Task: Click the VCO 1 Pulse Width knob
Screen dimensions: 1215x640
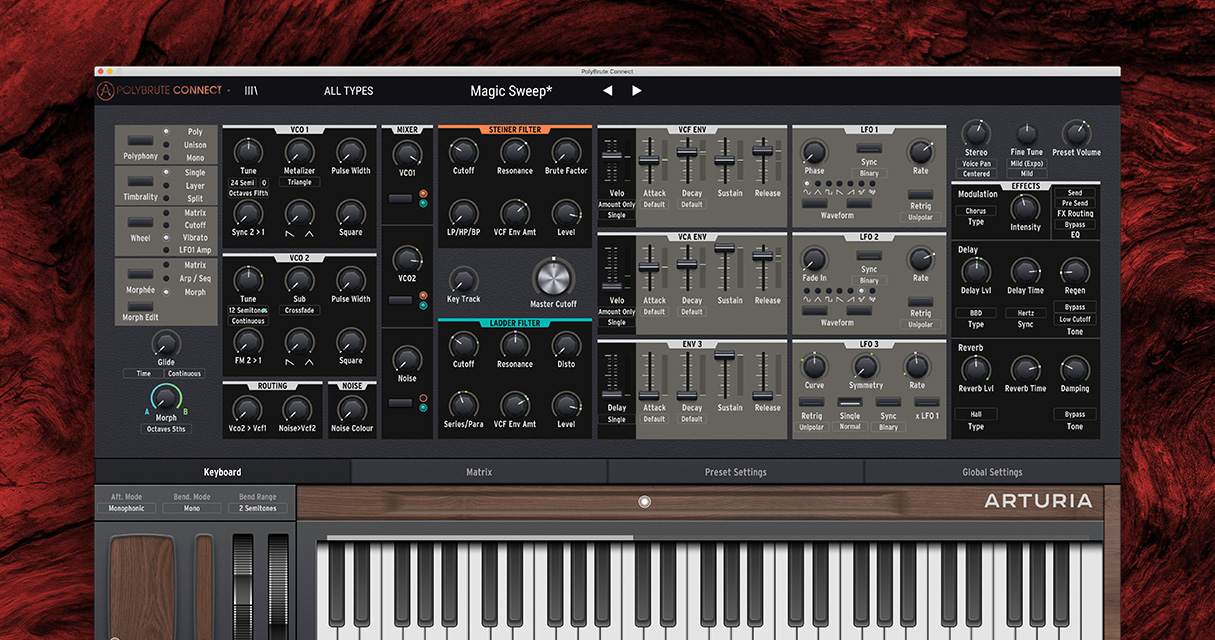Action: click(x=350, y=151)
